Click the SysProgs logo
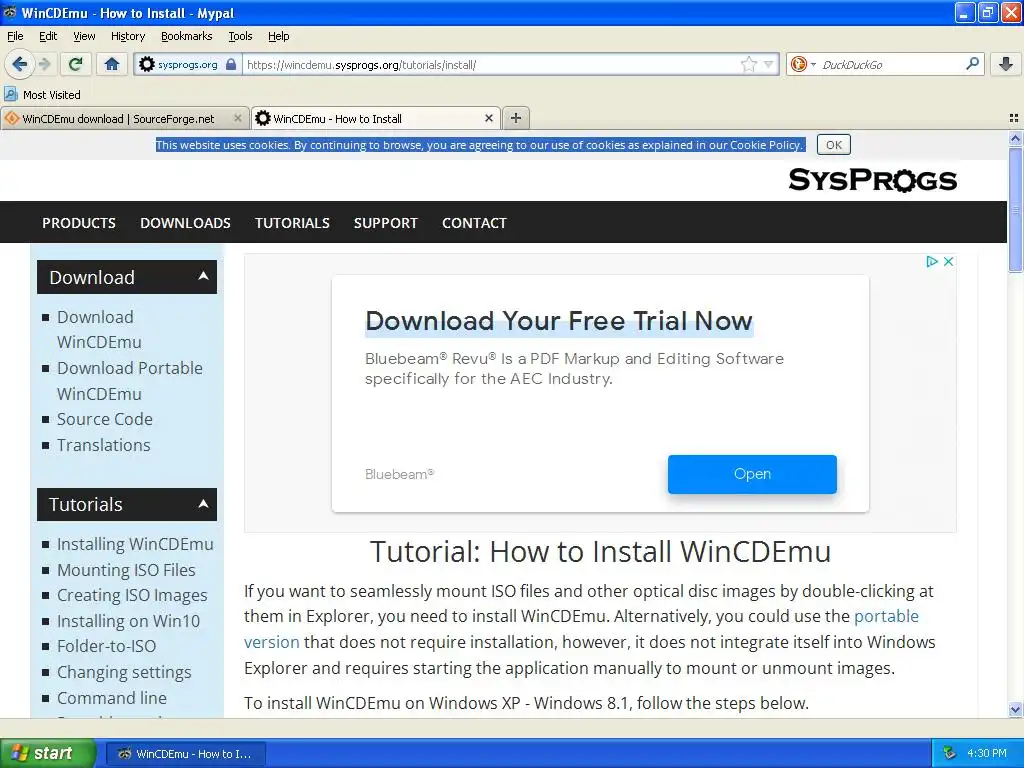 point(872,180)
